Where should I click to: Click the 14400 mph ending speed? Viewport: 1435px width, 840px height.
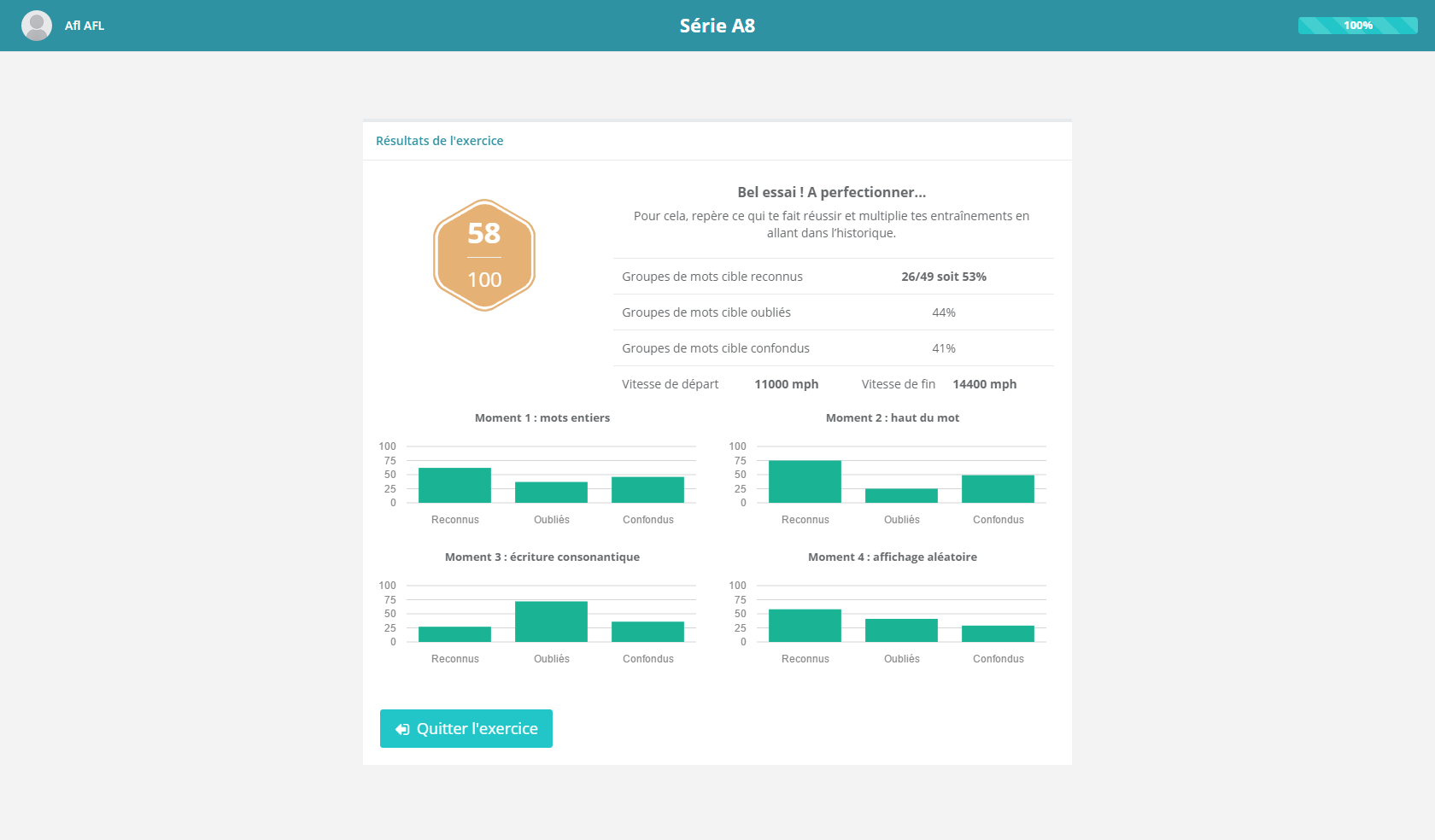985,384
